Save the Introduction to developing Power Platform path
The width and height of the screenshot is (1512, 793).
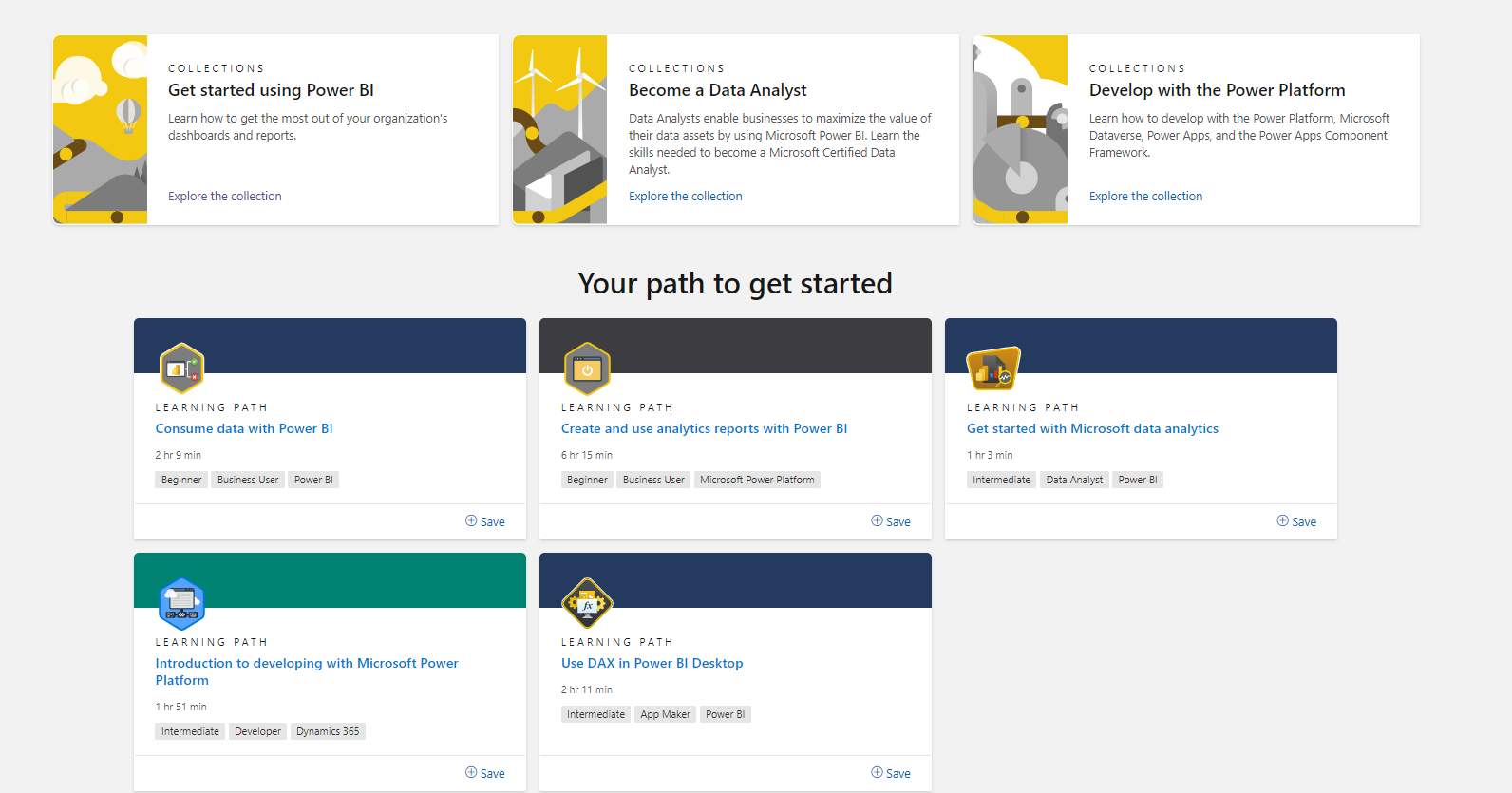[485, 773]
